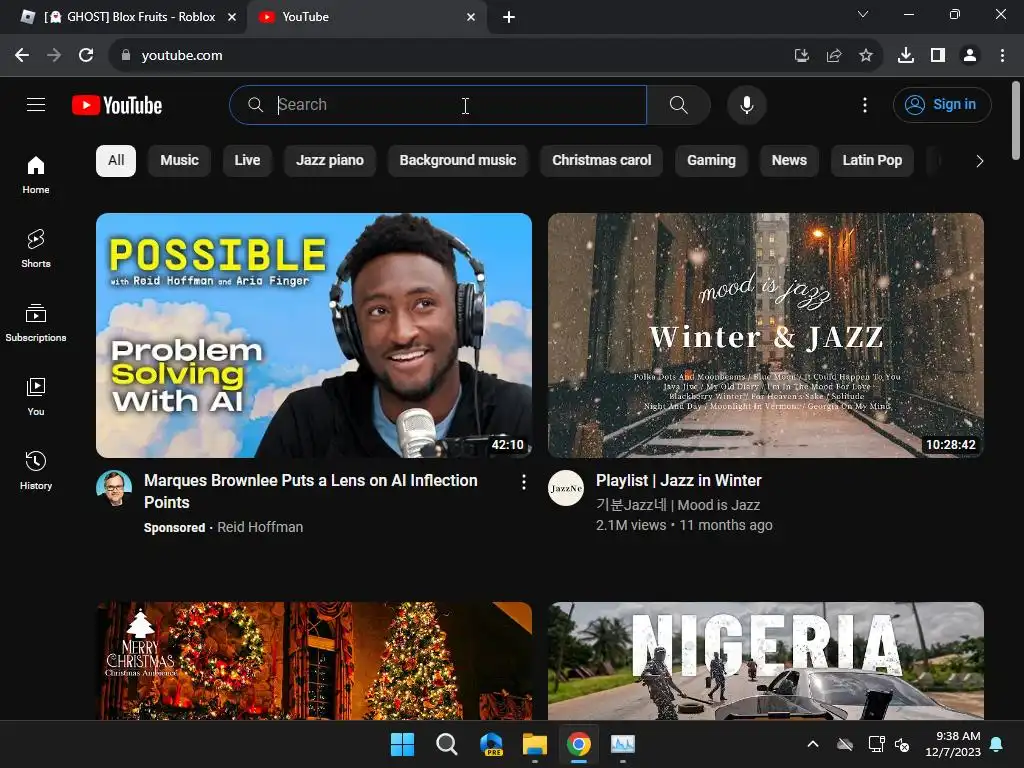Open File Explorer from the taskbar
The width and height of the screenshot is (1024, 768).
pyautogui.click(x=535, y=744)
